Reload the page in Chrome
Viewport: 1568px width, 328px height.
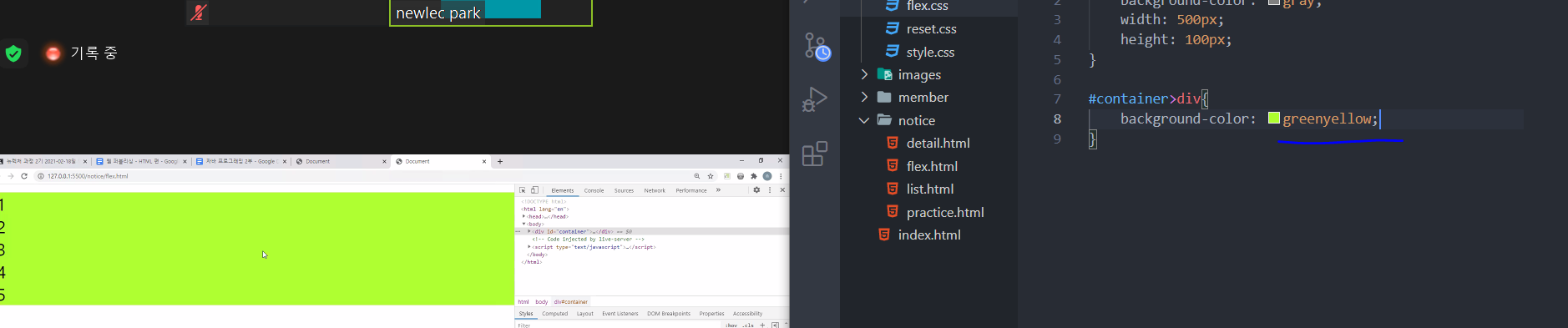[24, 176]
